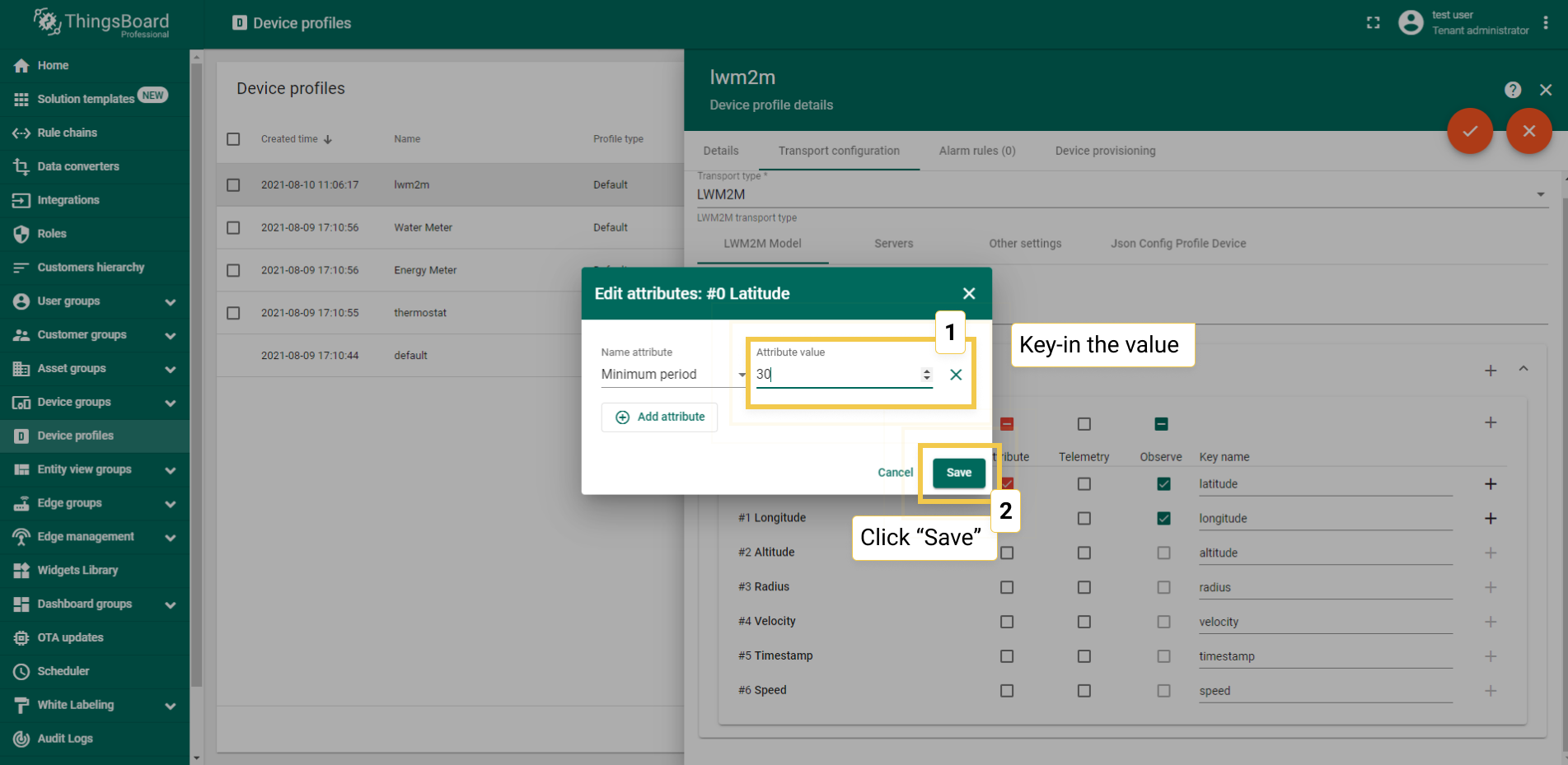
Task: Remove the Minimum period attribute row
Action: pyautogui.click(x=956, y=375)
